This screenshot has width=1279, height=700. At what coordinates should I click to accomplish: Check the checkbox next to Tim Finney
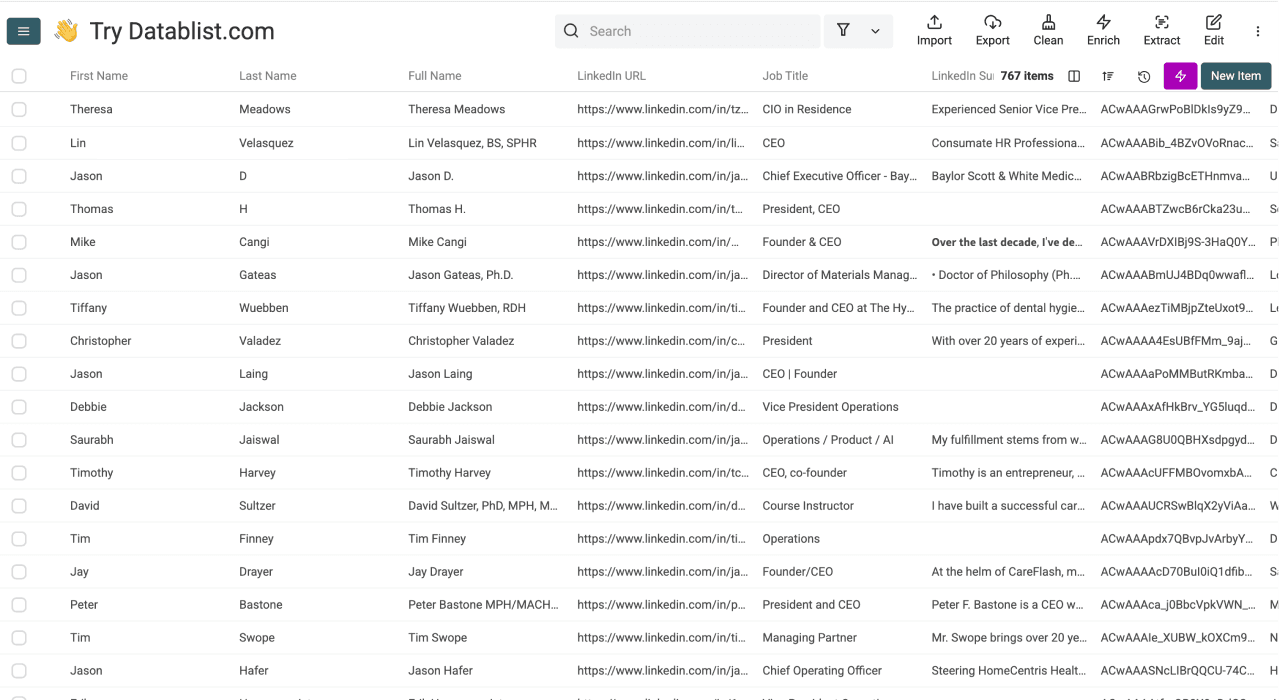[18, 538]
